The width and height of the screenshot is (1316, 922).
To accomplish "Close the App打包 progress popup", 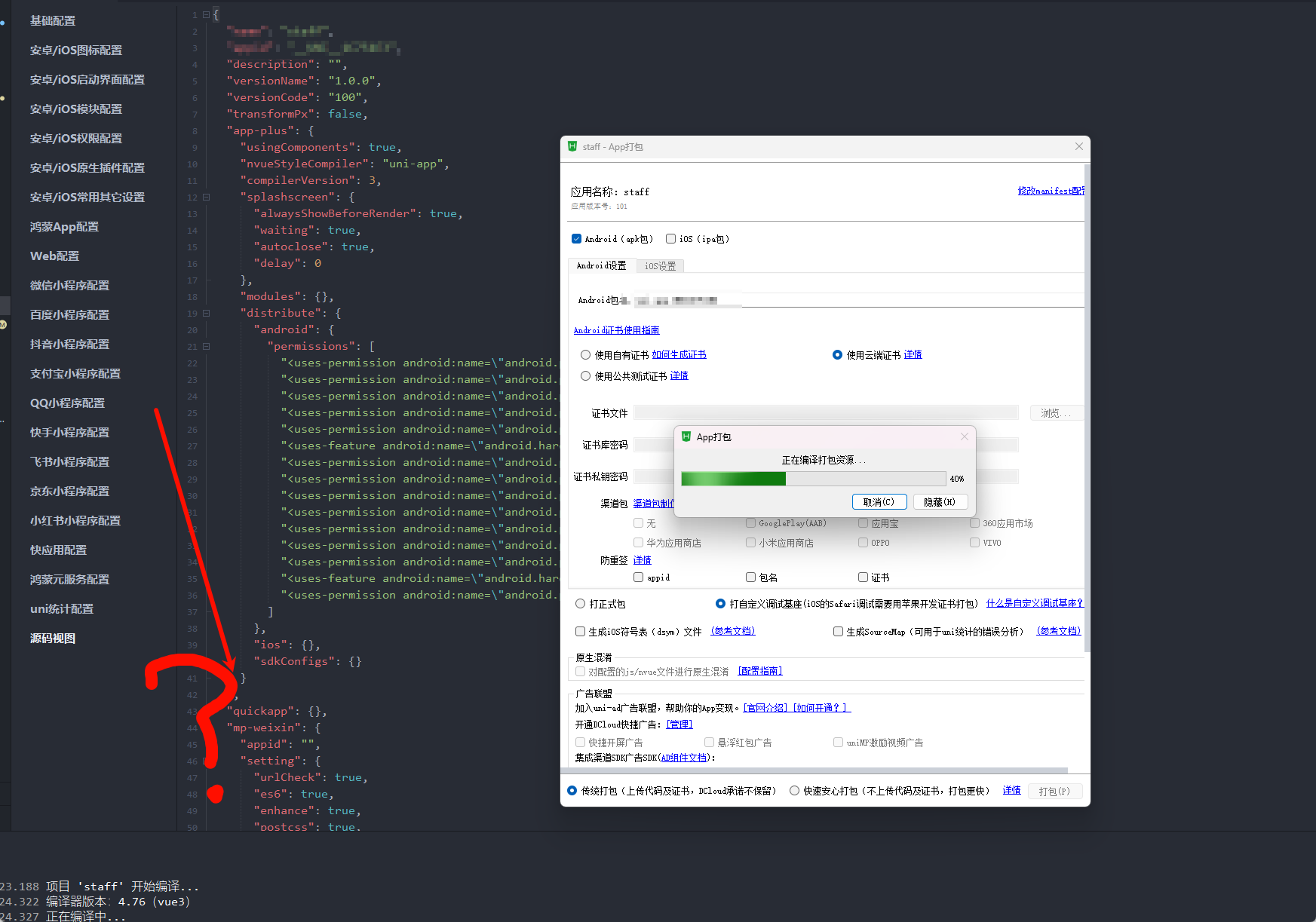I will [964, 436].
